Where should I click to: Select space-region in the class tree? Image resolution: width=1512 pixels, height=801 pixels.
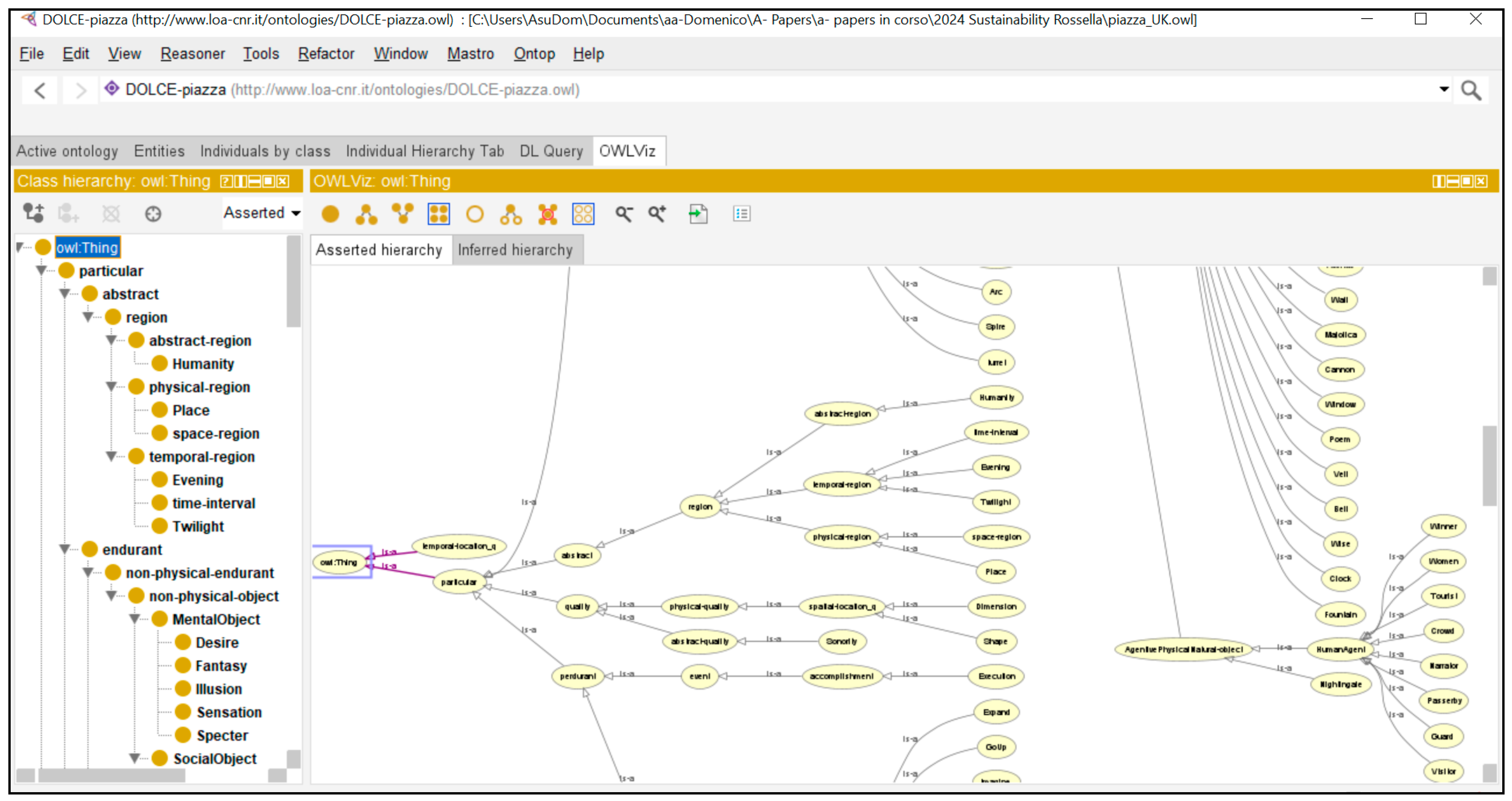coord(216,433)
